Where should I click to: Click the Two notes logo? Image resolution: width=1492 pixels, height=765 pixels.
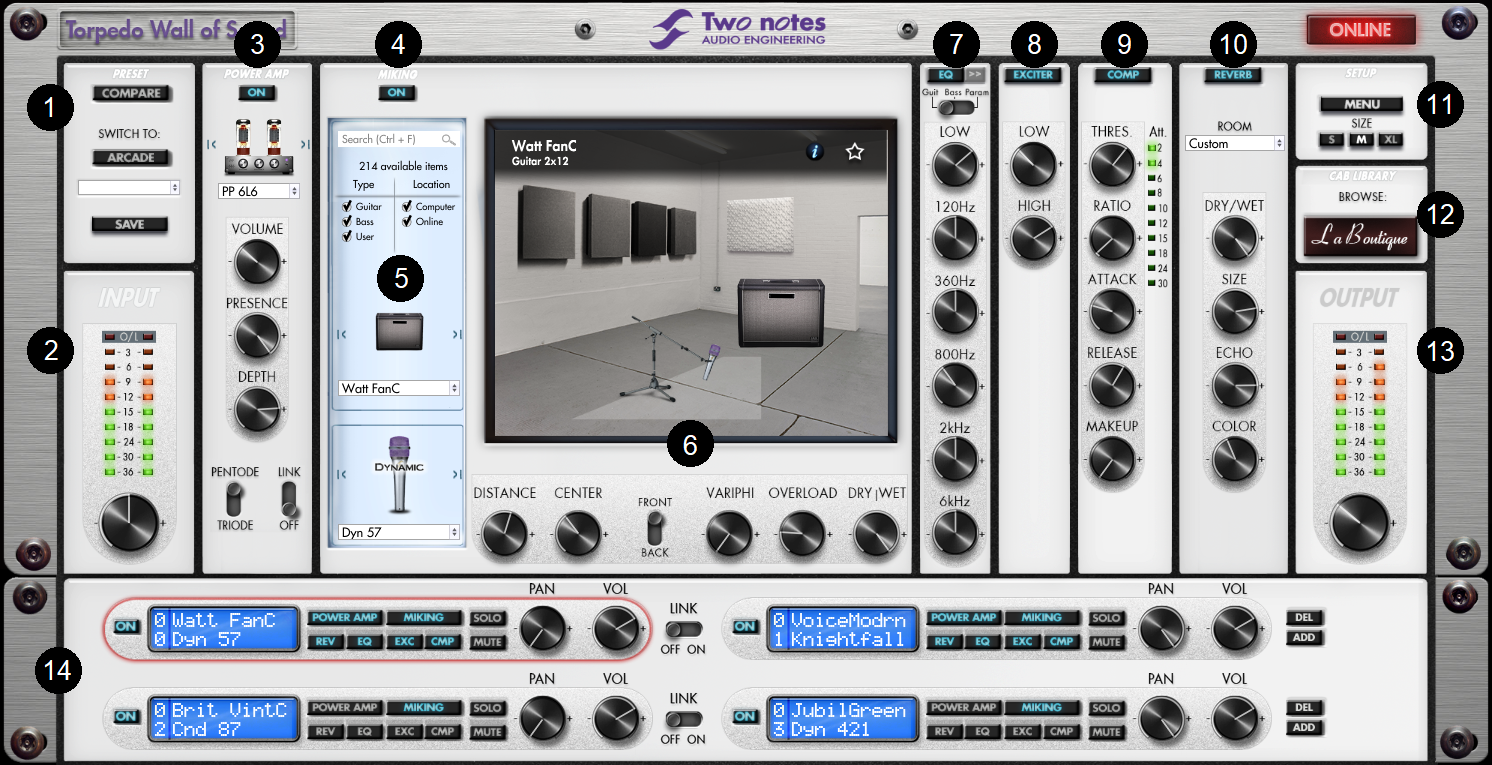pyautogui.click(x=738, y=28)
